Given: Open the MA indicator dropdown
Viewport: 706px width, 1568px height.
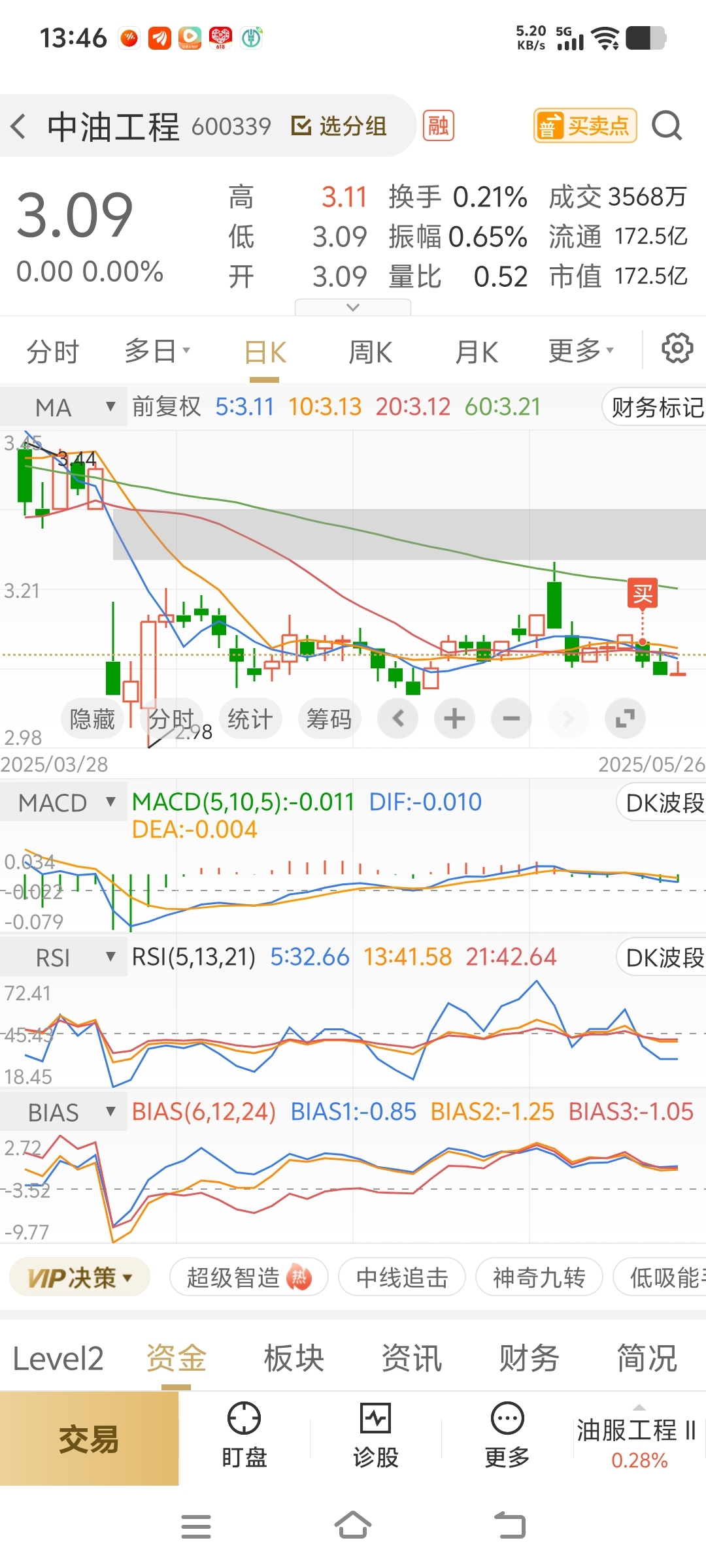Looking at the screenshot, I should click(63, 407).
